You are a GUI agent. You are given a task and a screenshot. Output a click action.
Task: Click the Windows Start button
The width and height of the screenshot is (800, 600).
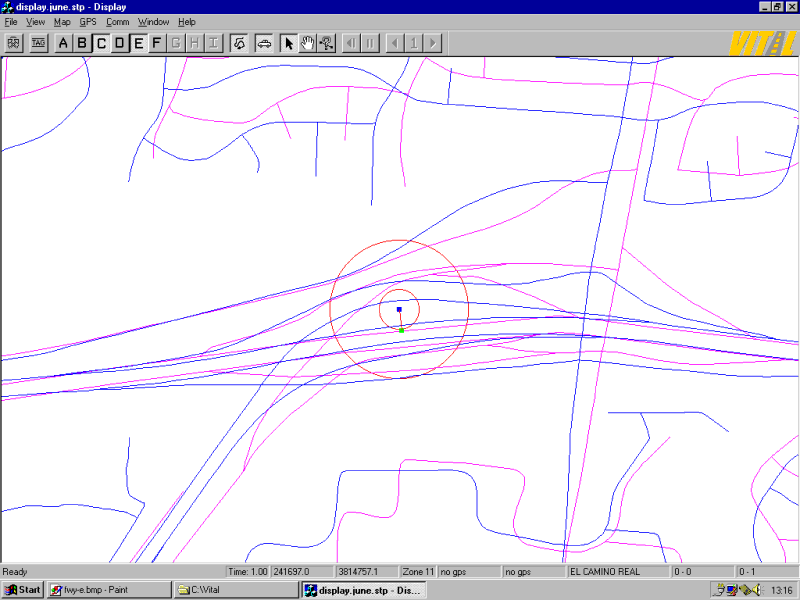[22, 590]
